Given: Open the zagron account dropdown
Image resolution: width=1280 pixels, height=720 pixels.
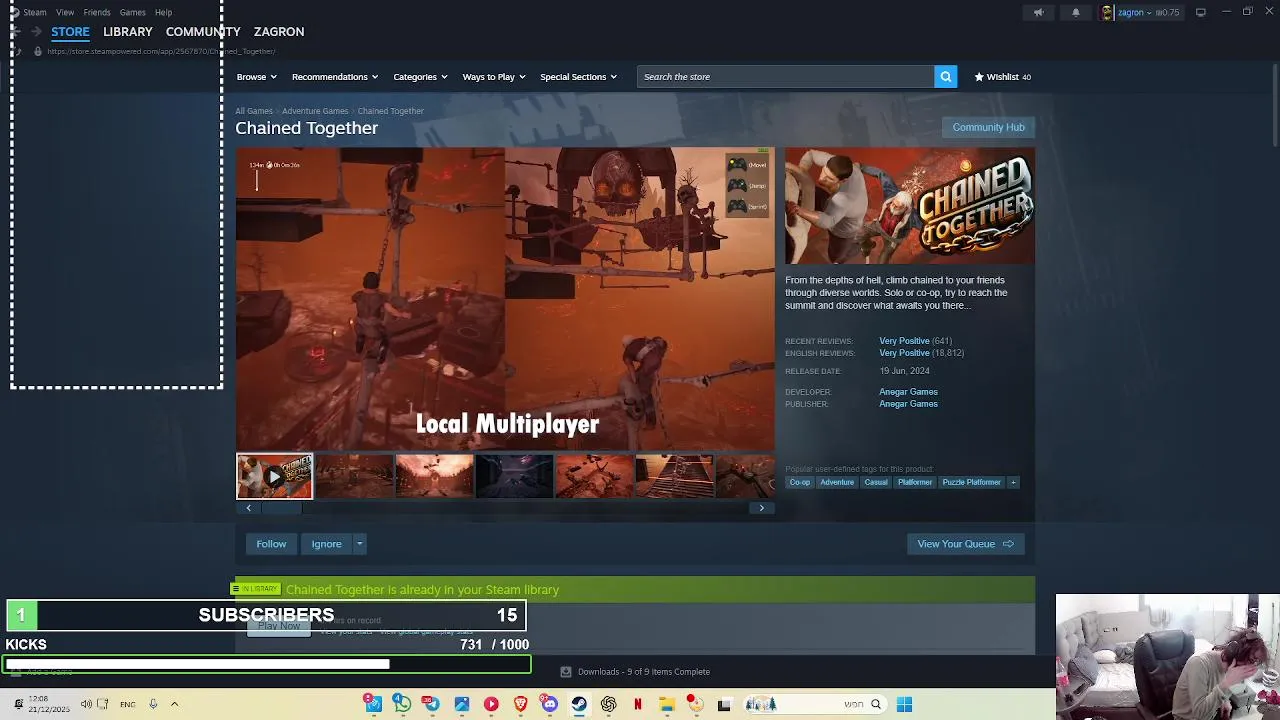Looking at the screenshot, I should 1149,12.
